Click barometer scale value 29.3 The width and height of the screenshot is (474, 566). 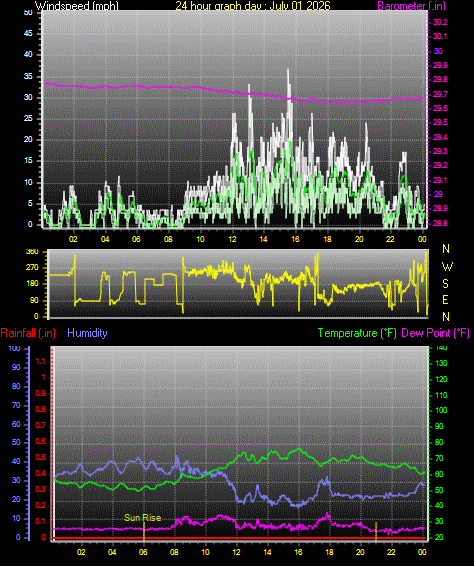coord(440,151)
